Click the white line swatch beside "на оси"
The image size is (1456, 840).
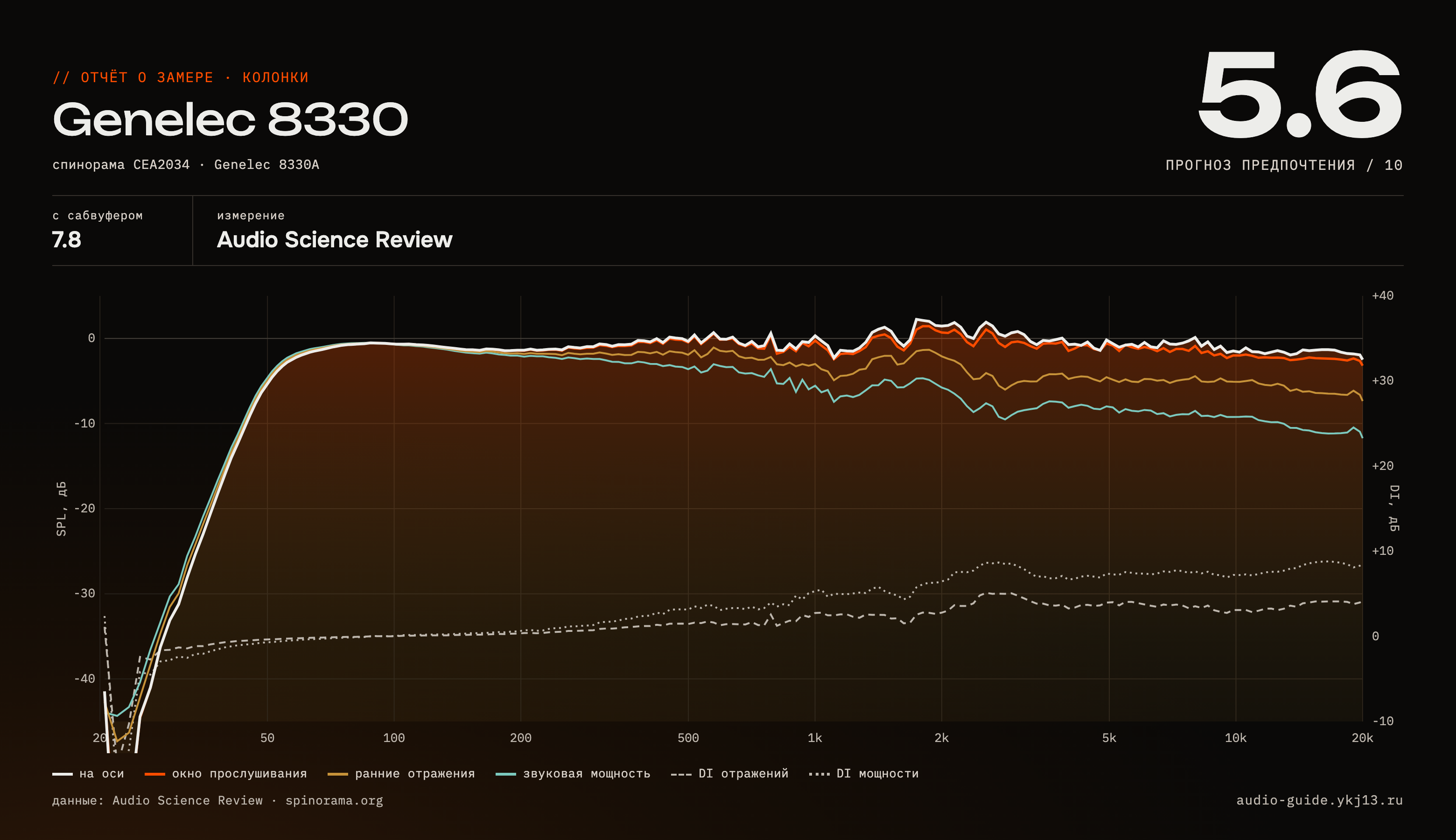[63, 774]
